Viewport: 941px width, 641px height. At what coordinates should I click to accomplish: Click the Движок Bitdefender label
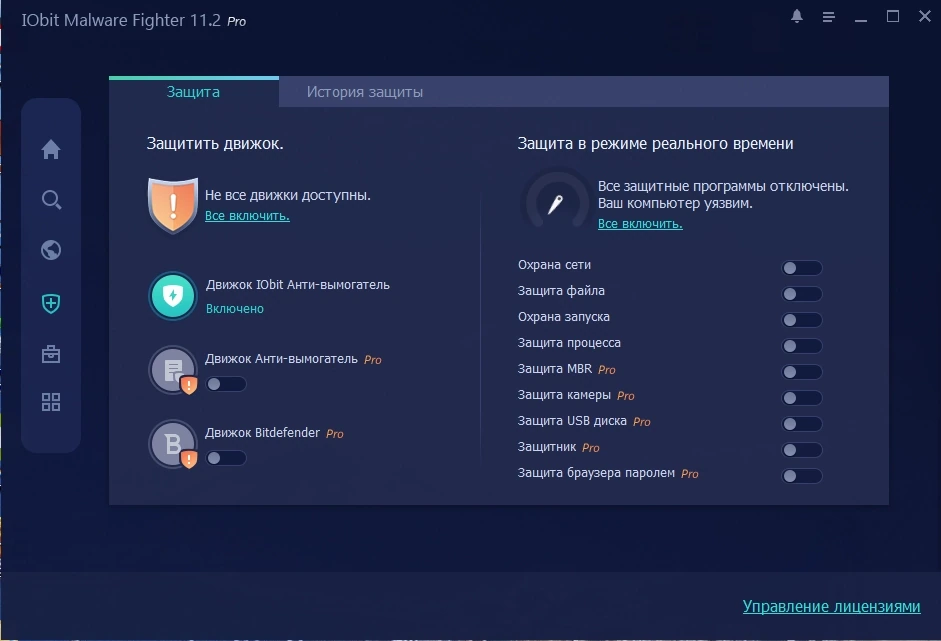(x=262, y=433)
